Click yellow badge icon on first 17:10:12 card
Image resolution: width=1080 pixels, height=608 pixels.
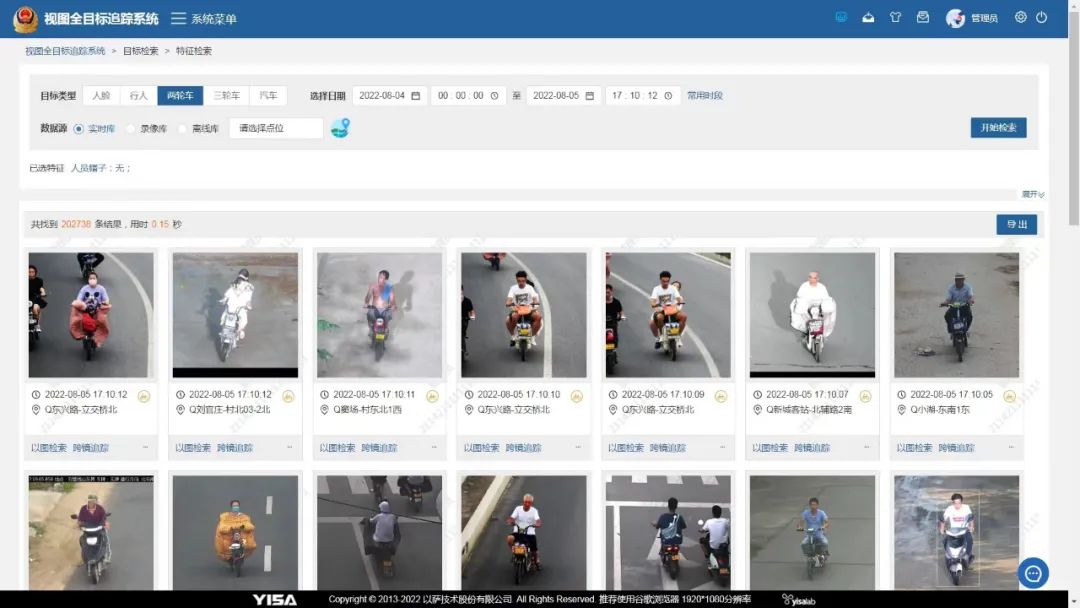[x=143, y=396]
